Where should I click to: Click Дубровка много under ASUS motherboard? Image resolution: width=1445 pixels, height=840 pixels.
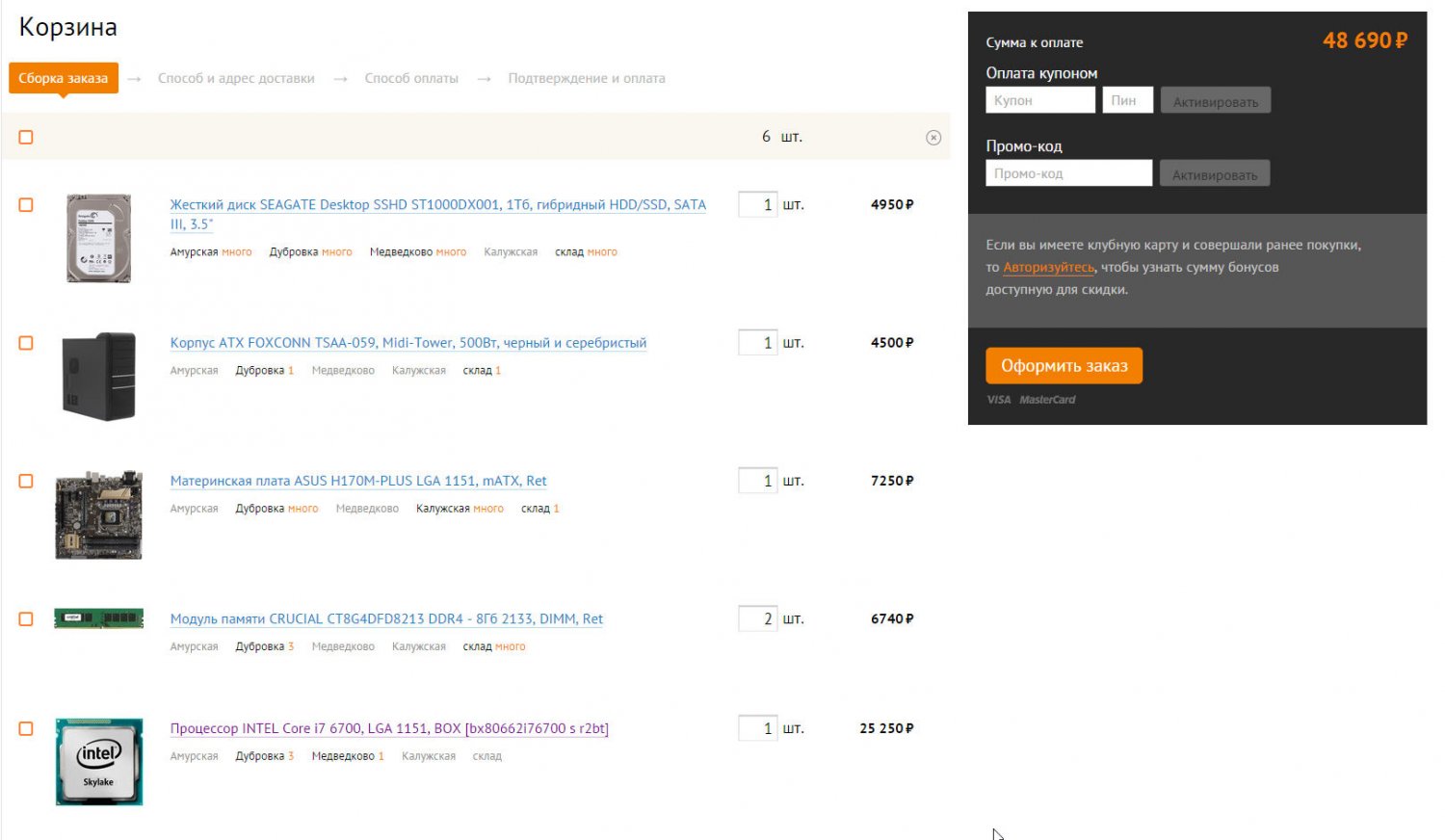point(276,509)
